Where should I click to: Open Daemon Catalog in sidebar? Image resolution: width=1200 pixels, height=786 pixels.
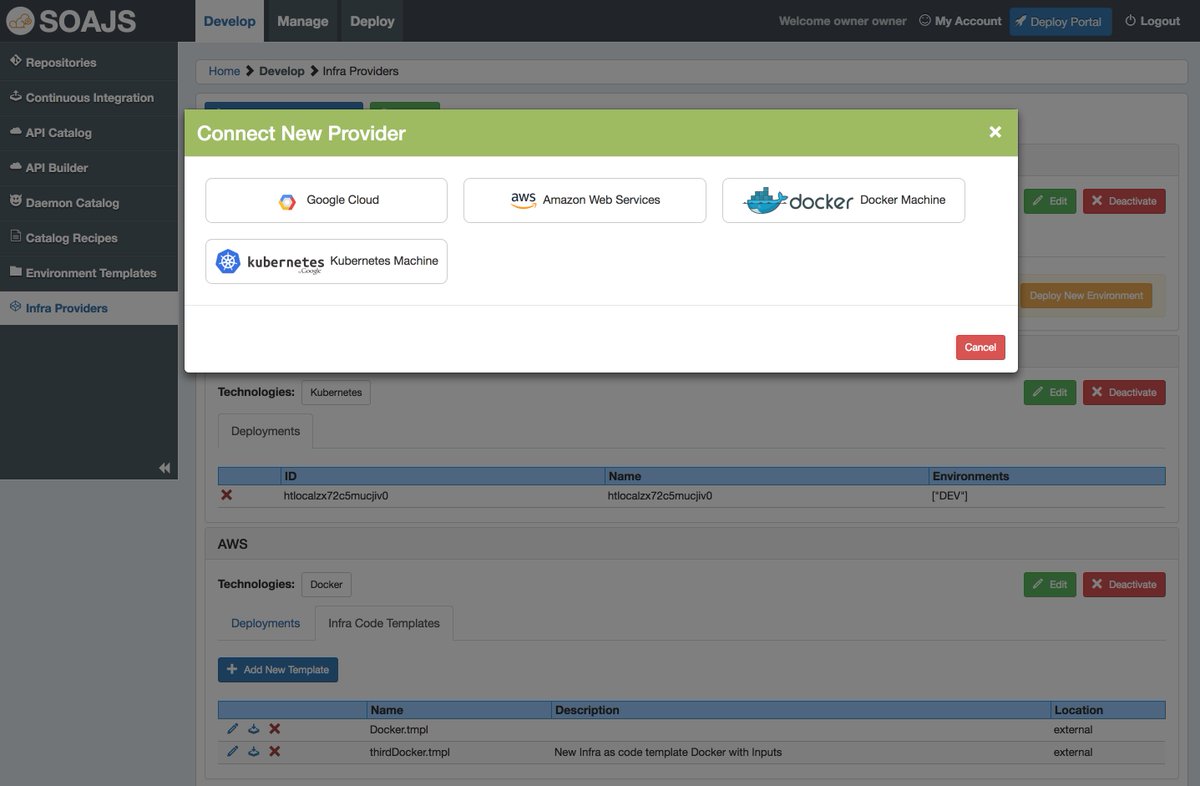tap(89, 202)
